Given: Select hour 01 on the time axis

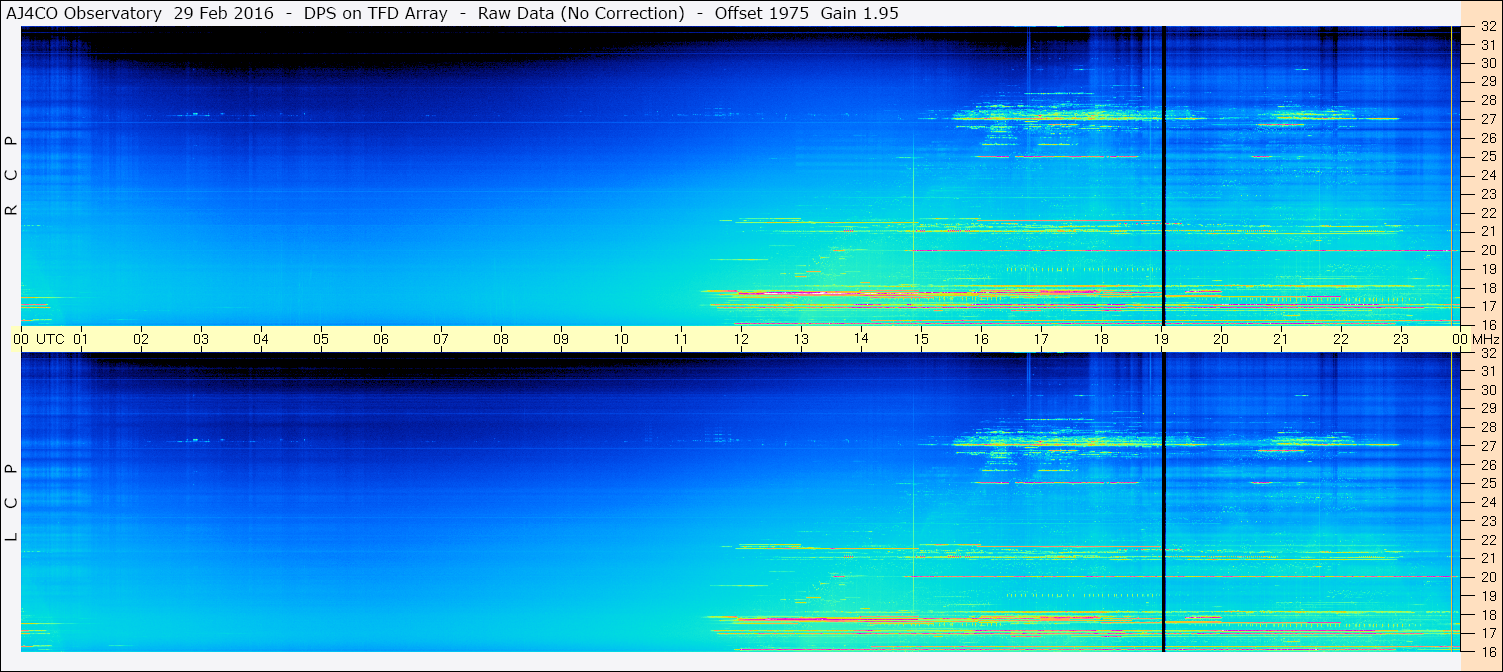Looking at the screenshot, I should click(x=81, y=339).
